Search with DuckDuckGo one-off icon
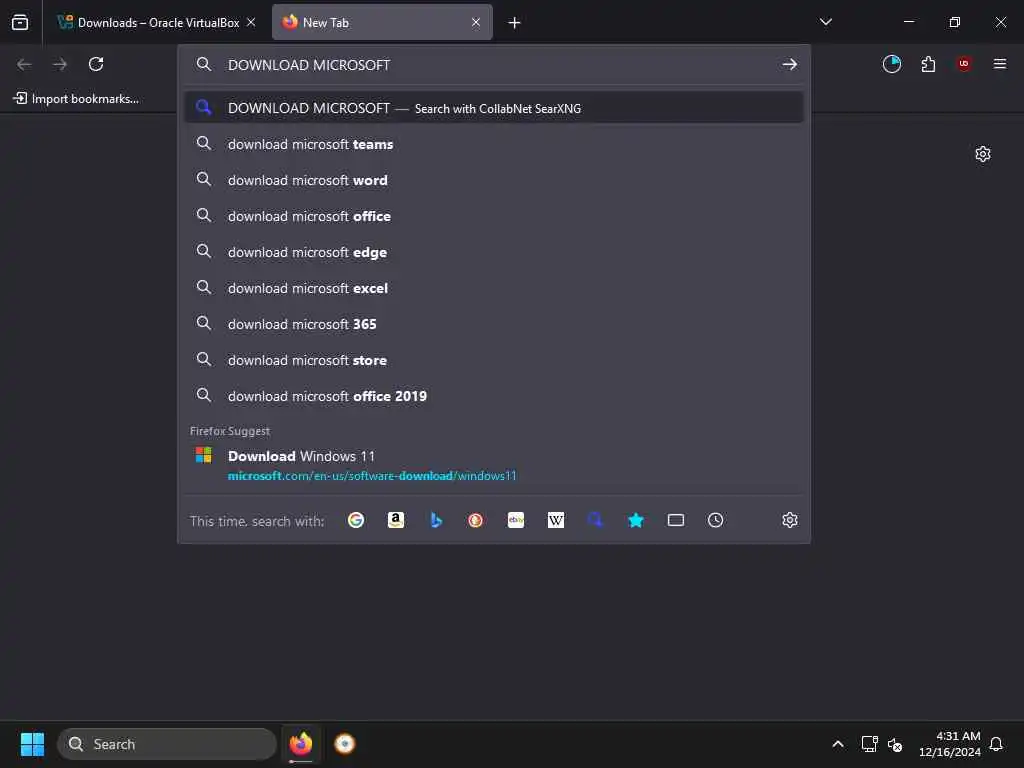1024x768 pixels. coord(475,520)
